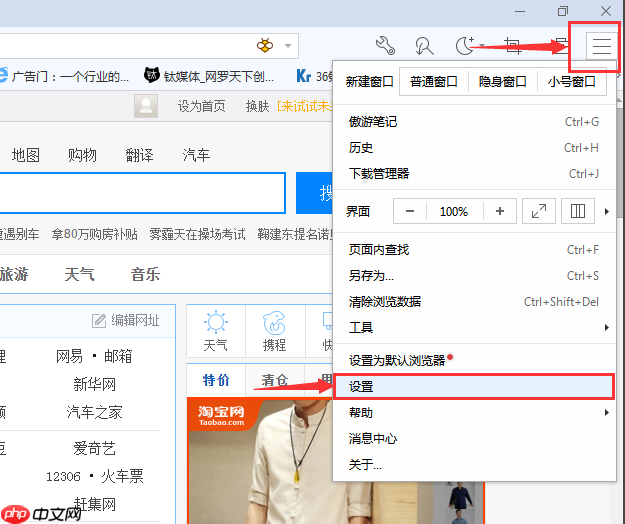The width and height of the screenshot is (625, 524).
Task: Open 天气 category link
Action: point(79,275)
